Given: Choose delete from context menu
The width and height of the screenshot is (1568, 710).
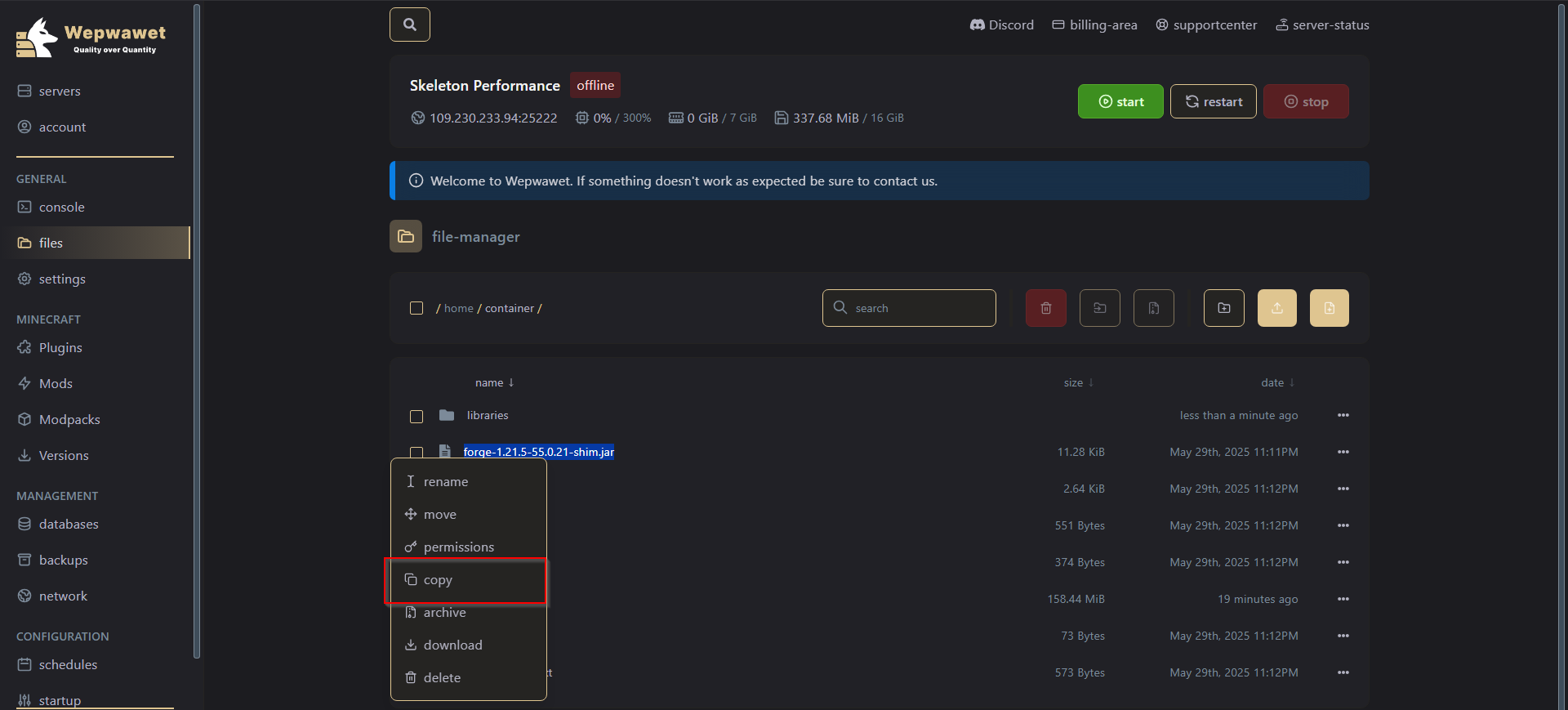Looking at the screenshot, I should click(x=469, y=677).
